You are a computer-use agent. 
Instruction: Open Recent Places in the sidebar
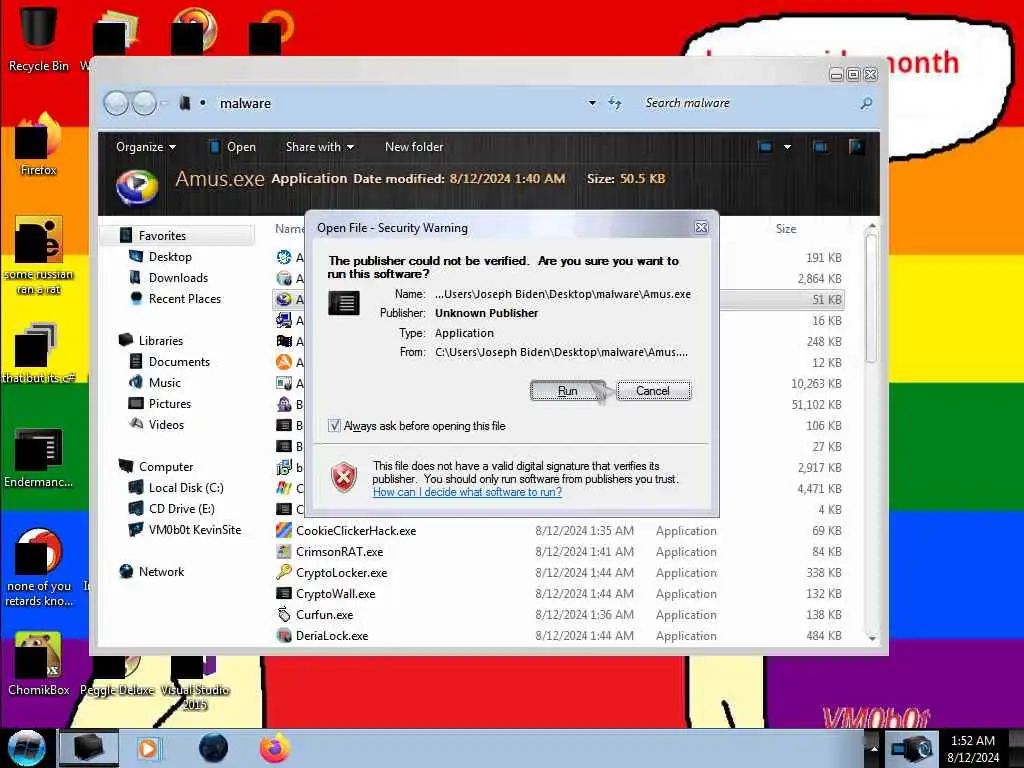(x=184, y=298)
